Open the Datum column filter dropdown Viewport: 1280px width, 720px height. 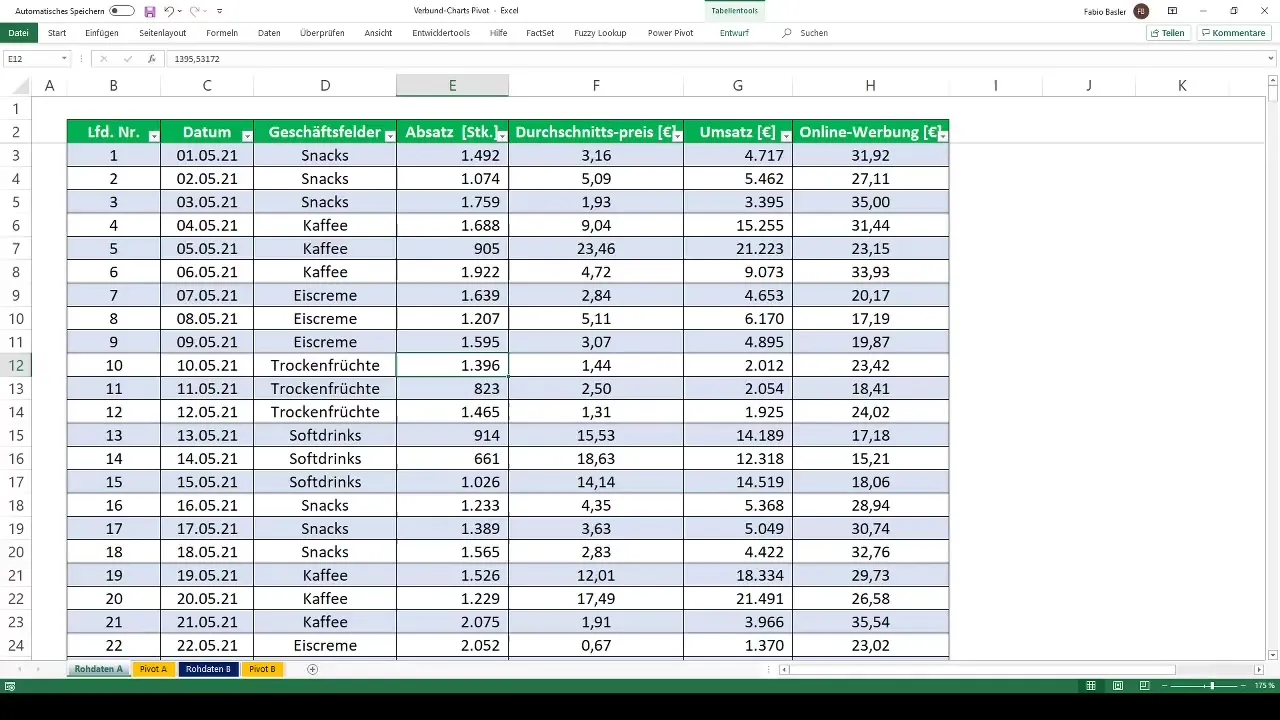pyautogui.click(x=246, y=135)
